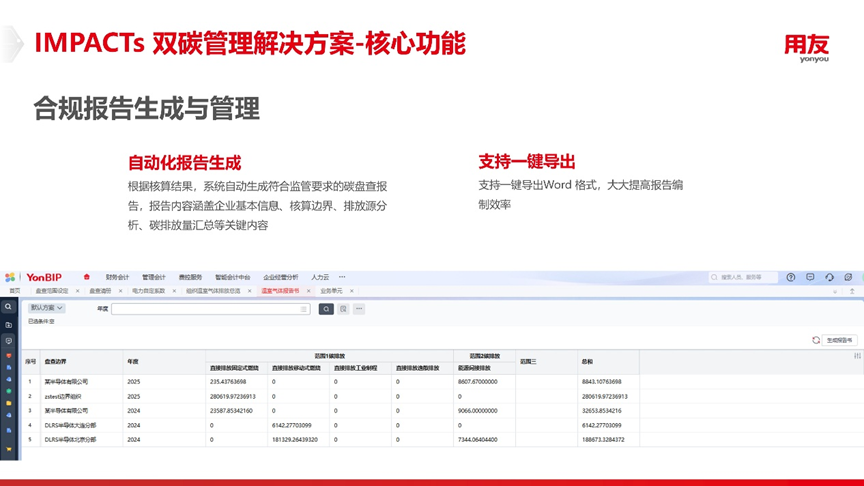The height and width of the screenshot is (486, 864).
Task: Click the advanced filter icon next to search button
Action: click(343, 309)
